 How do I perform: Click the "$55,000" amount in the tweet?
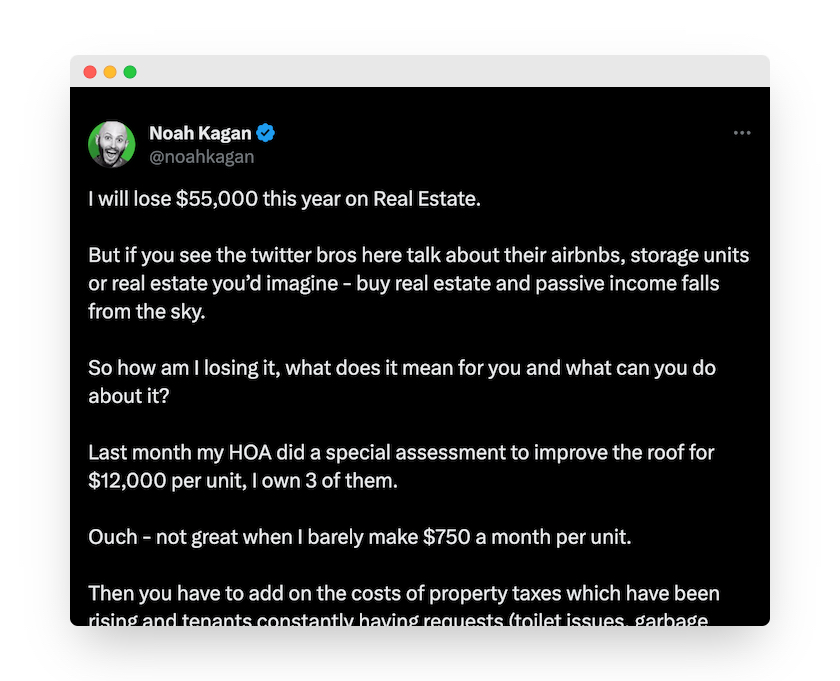(x=216, y=198)
